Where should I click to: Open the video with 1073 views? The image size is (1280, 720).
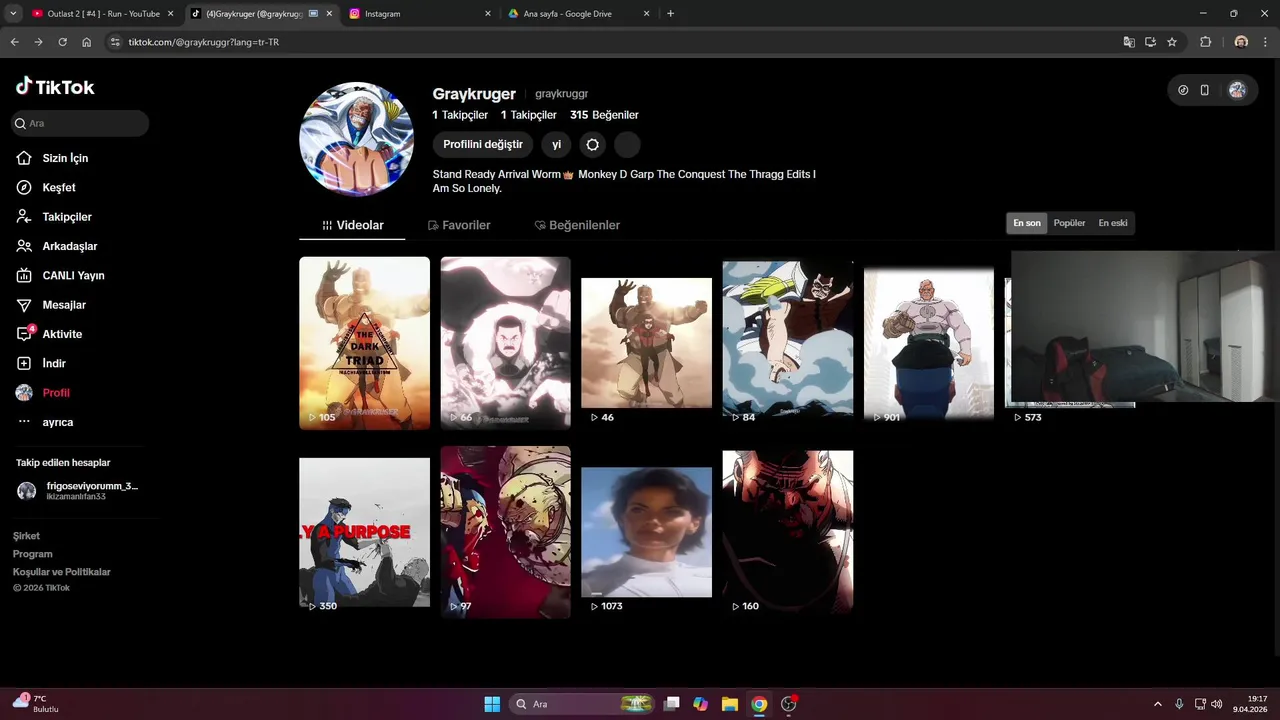tap(647, 532)
